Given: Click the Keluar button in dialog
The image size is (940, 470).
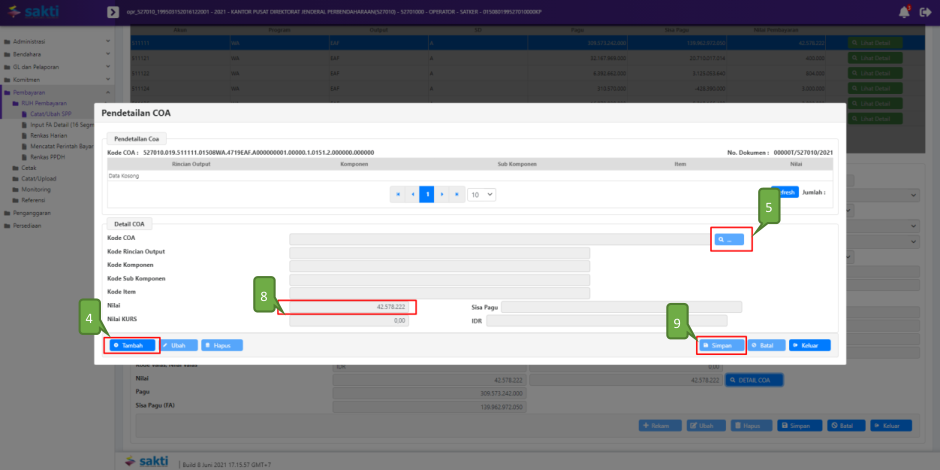Looking at the screenshot, I should coord(809,345).
